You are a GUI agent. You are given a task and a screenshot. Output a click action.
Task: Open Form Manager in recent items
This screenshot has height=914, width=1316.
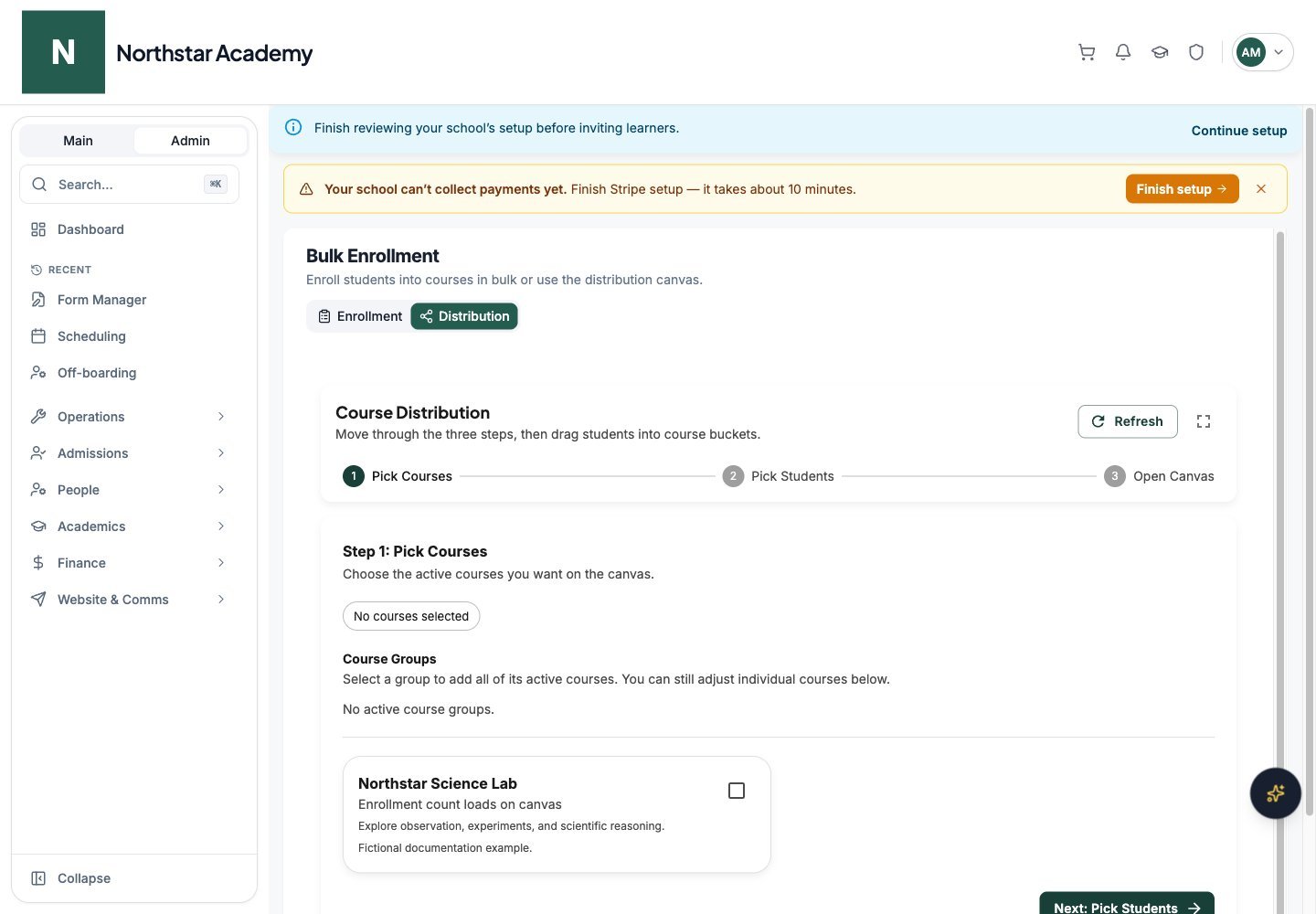(129, 300)
